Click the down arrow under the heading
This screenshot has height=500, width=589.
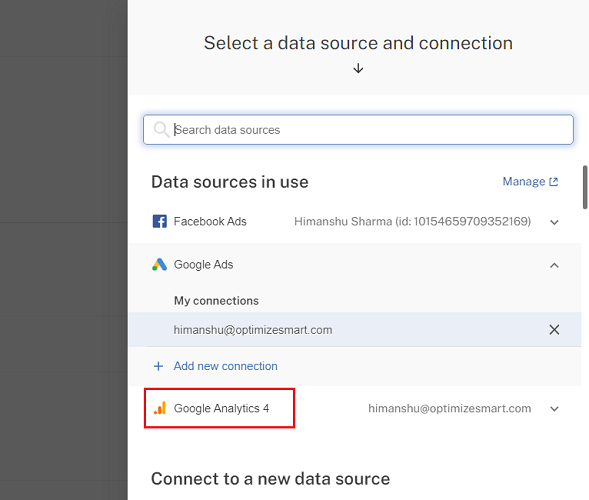[358, 68]
